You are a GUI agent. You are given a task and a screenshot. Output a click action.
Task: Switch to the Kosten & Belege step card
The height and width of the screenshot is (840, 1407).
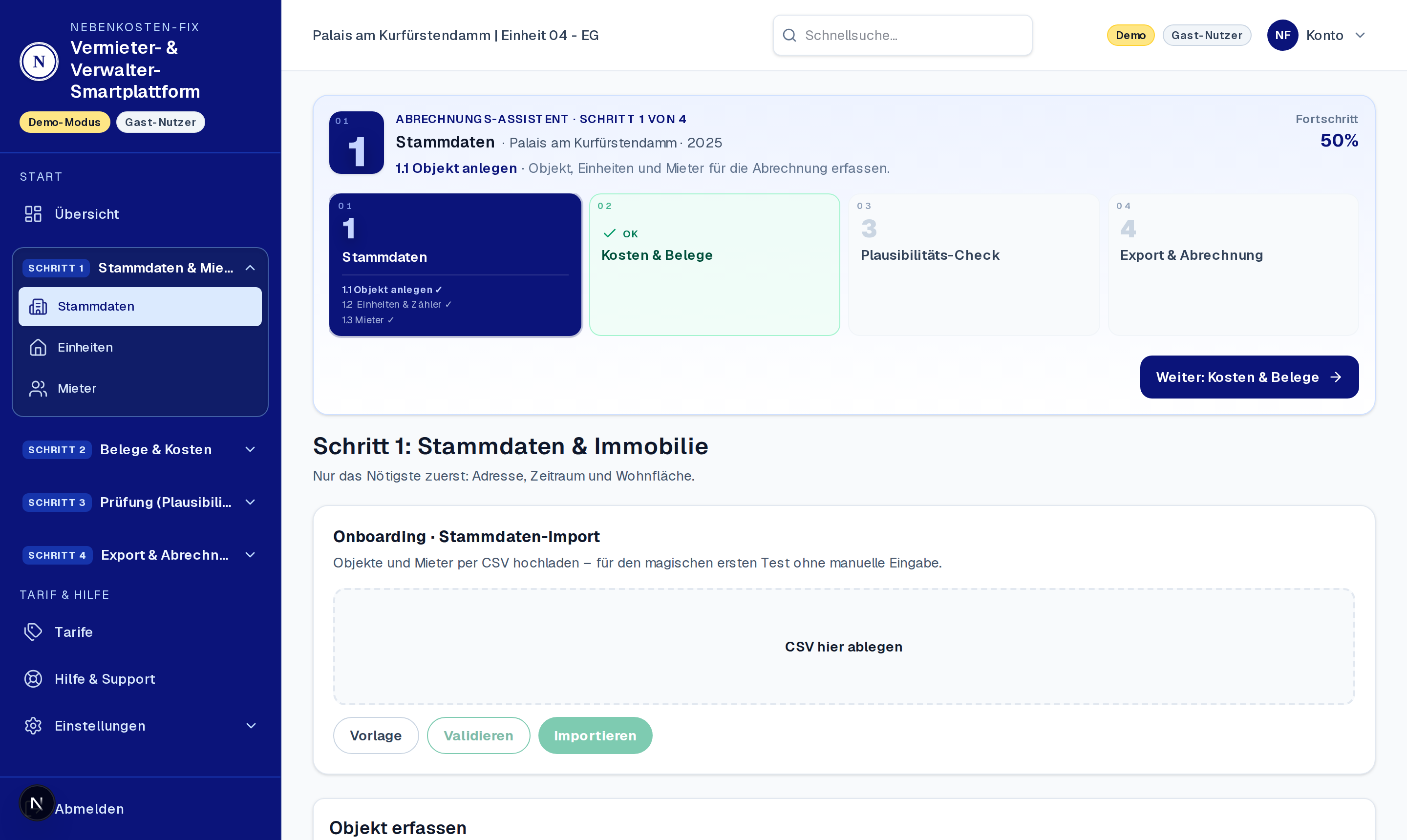click(715, 265)
